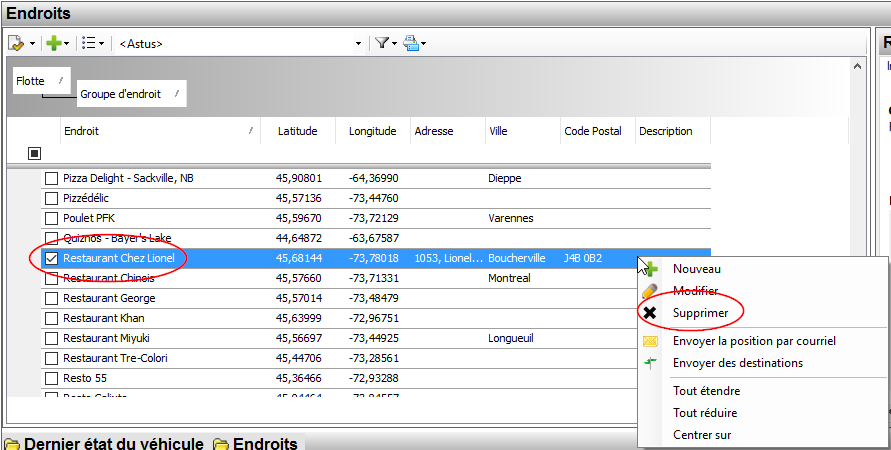Click the edit document icon in toolbar
The image size is (891, 450).
(16, 43)
